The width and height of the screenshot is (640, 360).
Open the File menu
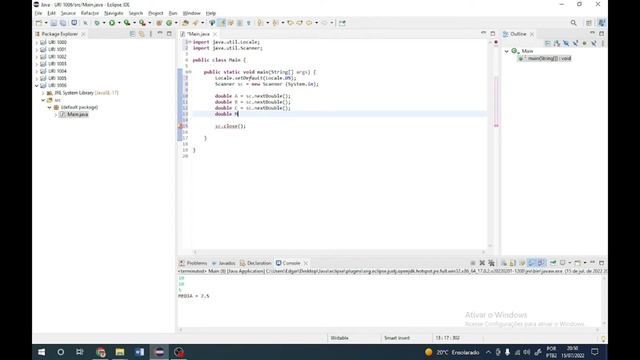(38, 13)
